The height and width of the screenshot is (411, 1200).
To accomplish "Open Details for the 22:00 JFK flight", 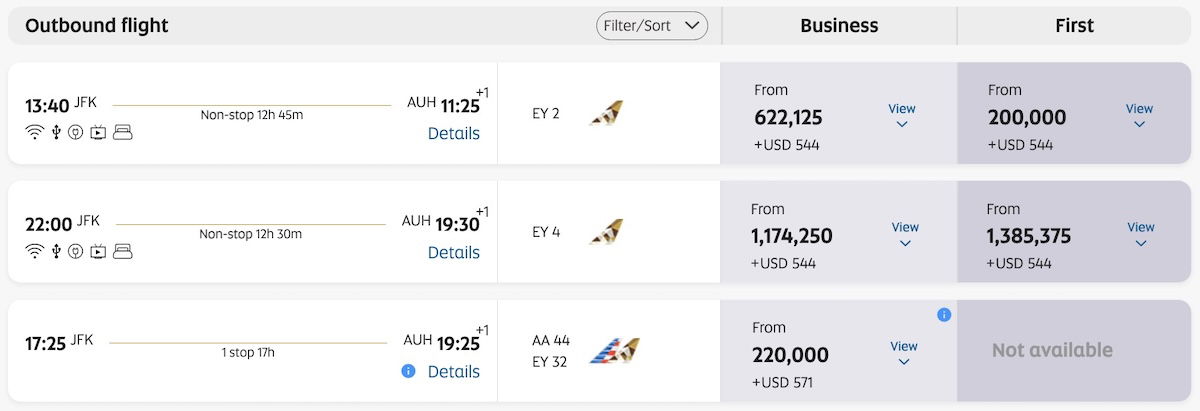I will 454,252.
